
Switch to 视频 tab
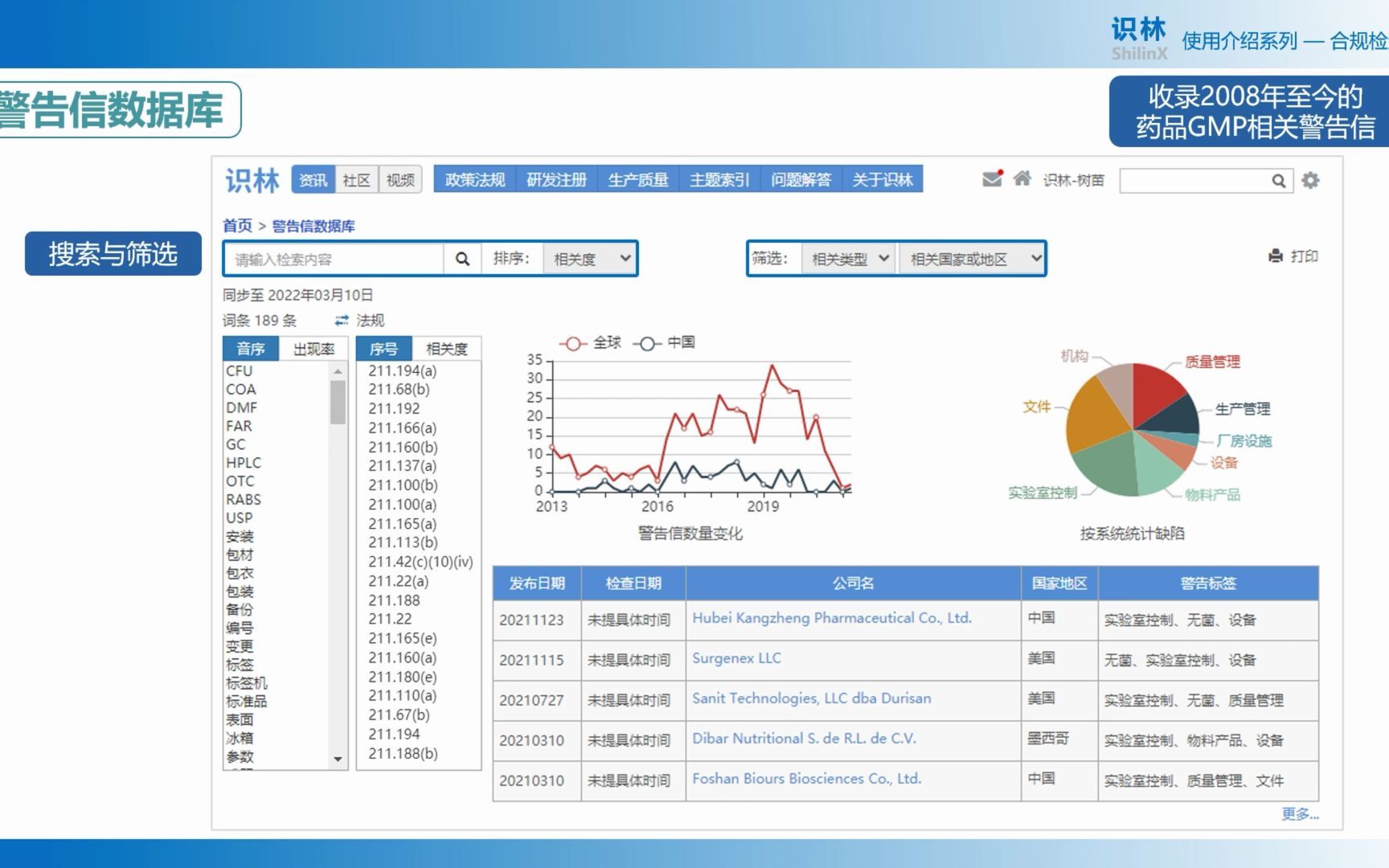(400, 180)
